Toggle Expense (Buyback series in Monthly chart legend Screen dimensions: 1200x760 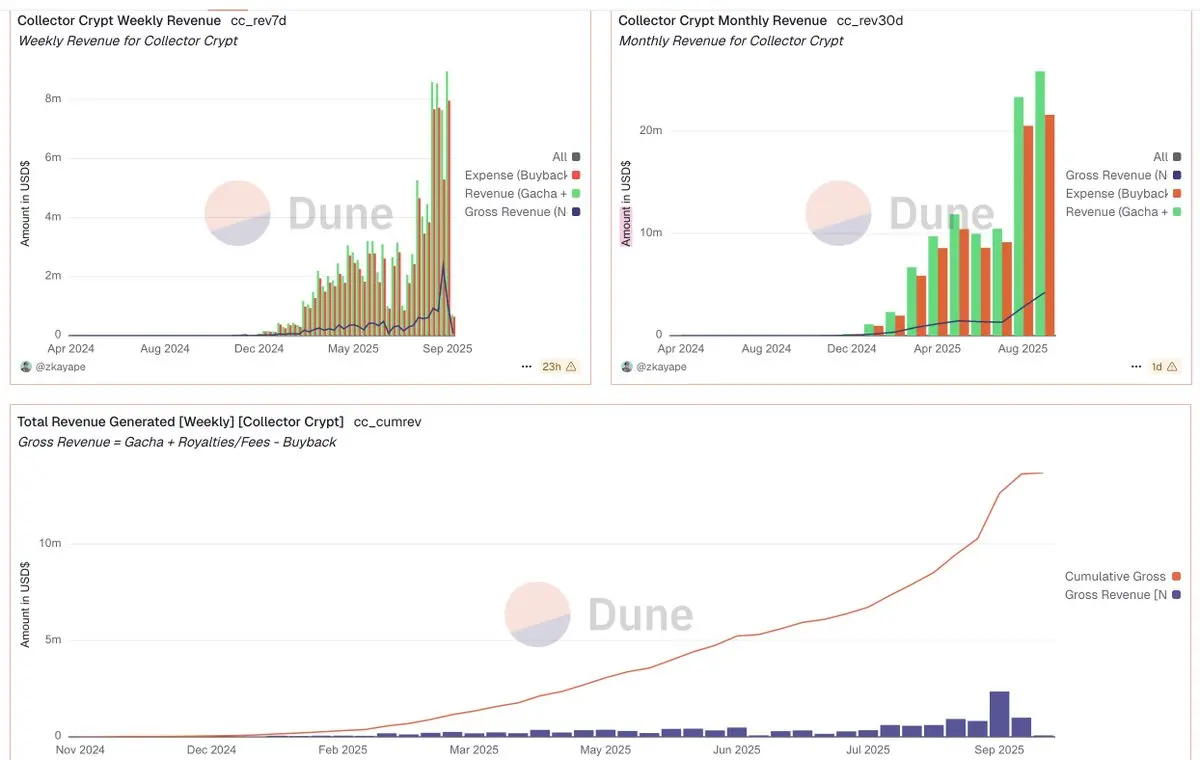(x=1124, y=194)
